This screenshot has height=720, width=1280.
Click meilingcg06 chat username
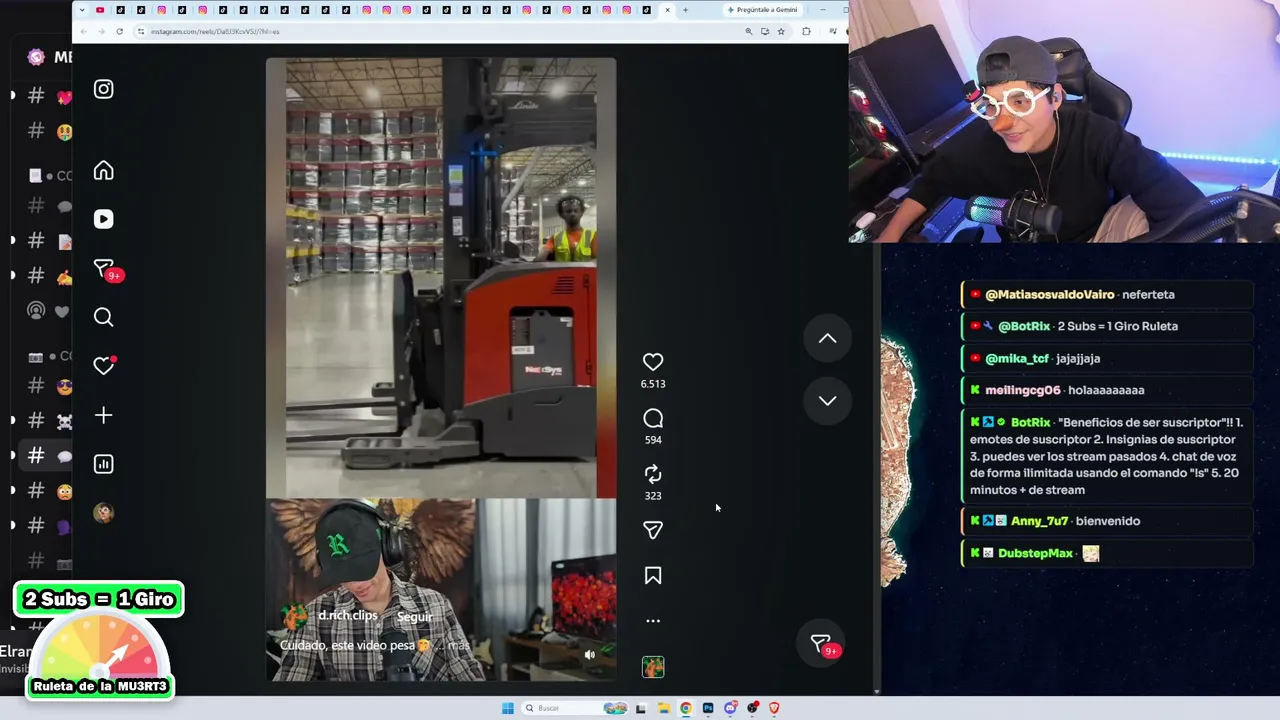coord(1022,390)
